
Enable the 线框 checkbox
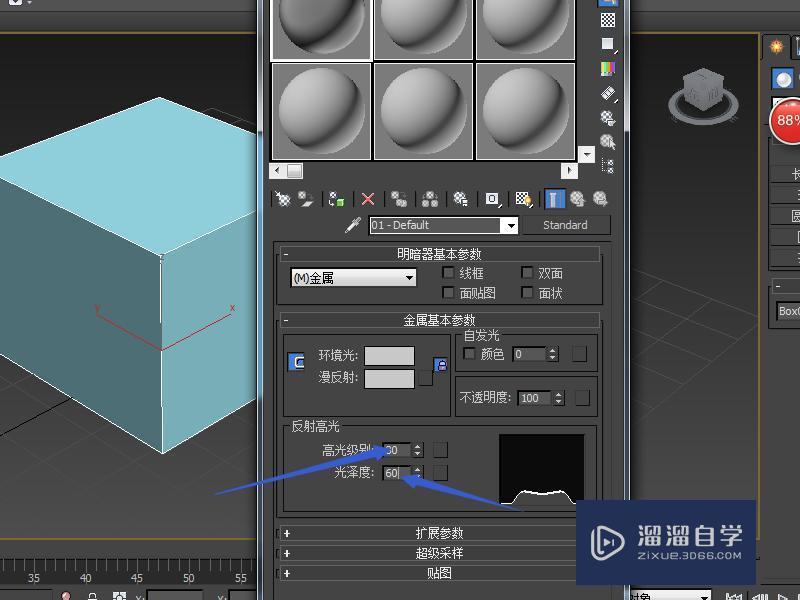pos(448,273)
